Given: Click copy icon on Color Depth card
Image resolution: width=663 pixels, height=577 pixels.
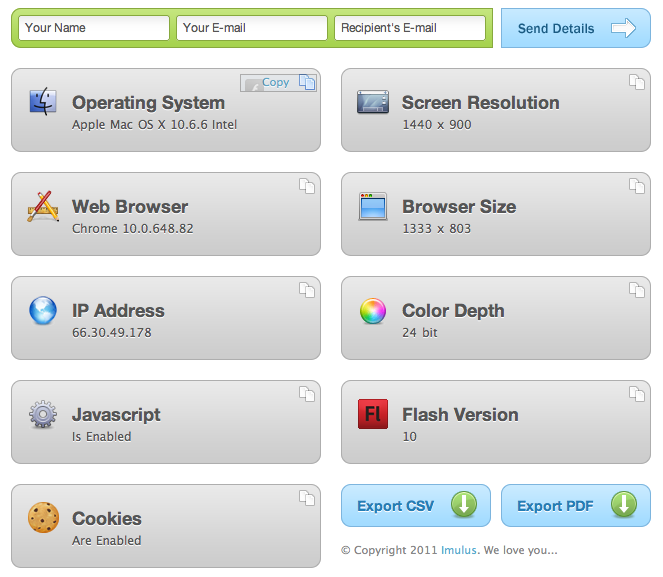Looking at the screenshot, I should 637,290.
